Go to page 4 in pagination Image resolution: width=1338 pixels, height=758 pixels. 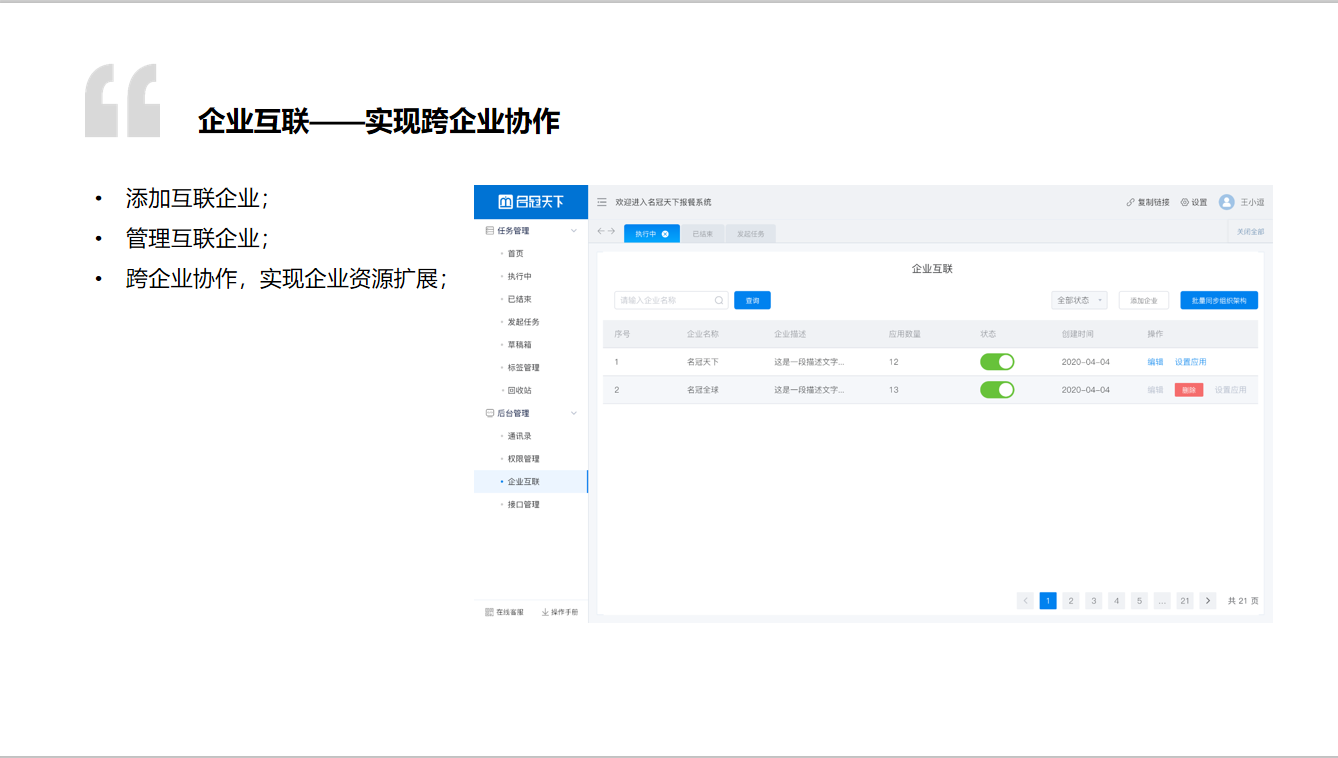(1117, 601)
